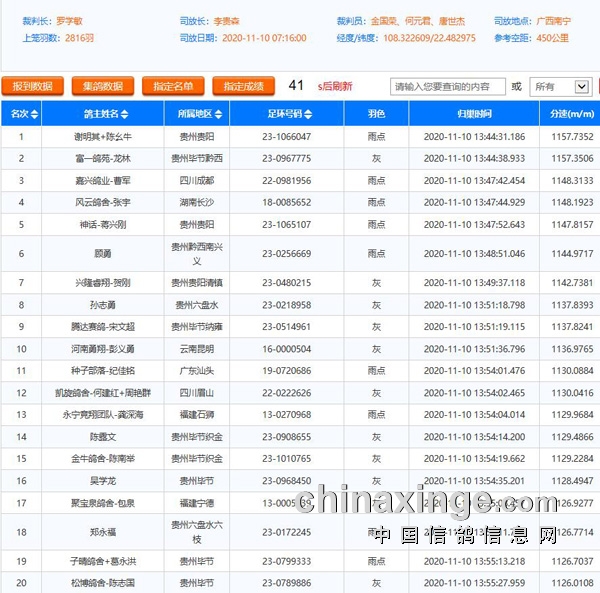Click sort arrows in 名次 column header

click(x=33, y=113)
